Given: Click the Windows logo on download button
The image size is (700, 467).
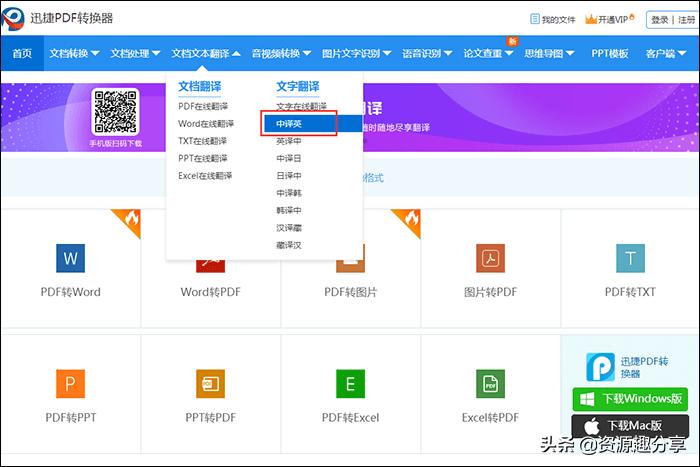Looking at the screenshot, I should click(x=587, y=399).
